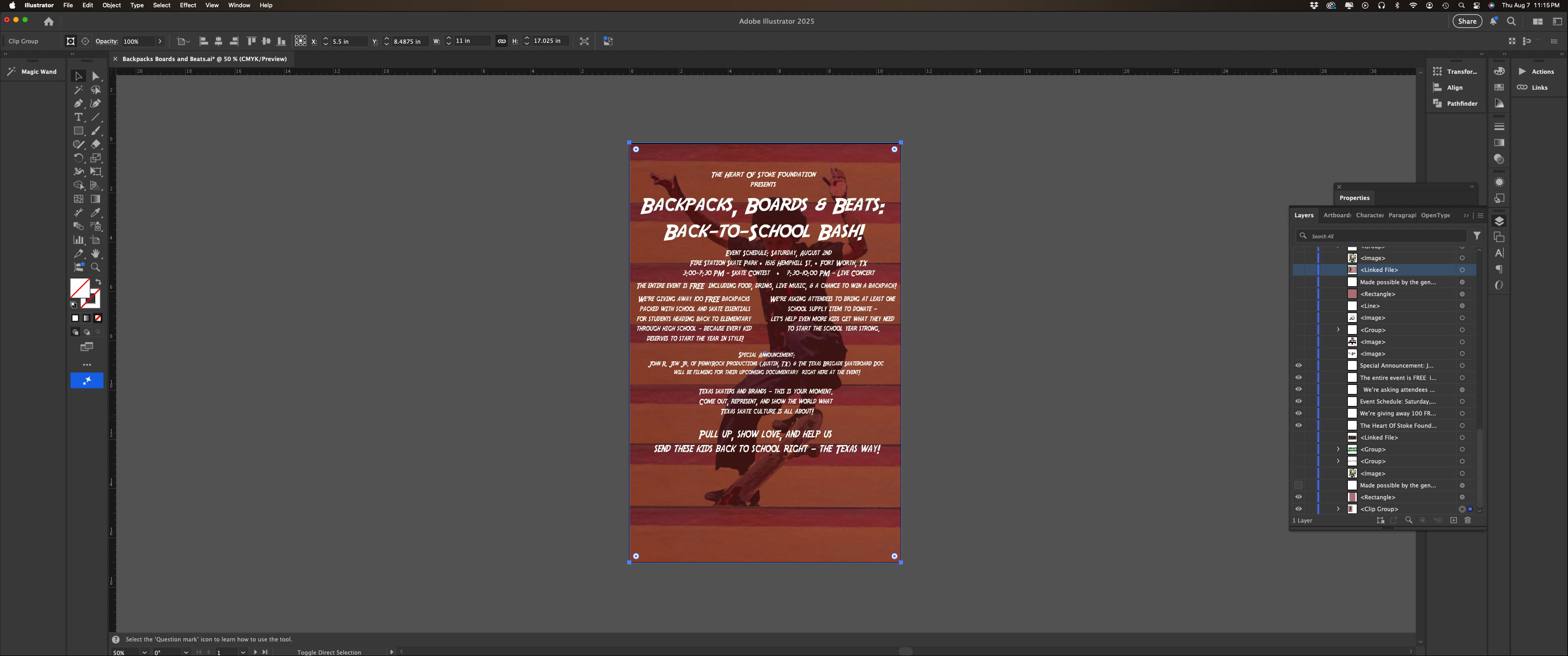
Task: Hide the bottom Rectangle layer item
Action: [x=1298, y=497]
